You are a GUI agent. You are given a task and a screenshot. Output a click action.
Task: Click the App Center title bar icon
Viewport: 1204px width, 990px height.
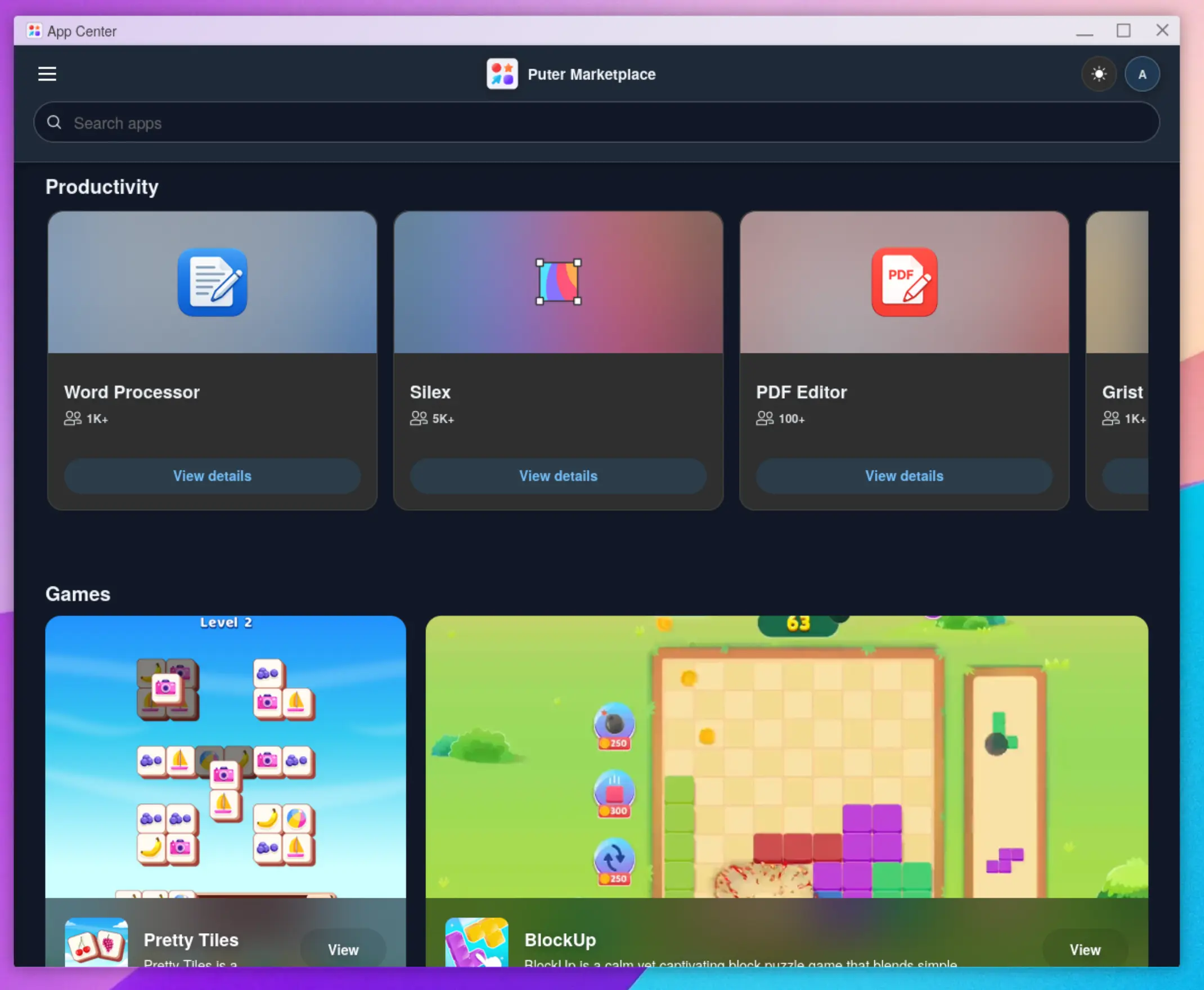[34, 30]
